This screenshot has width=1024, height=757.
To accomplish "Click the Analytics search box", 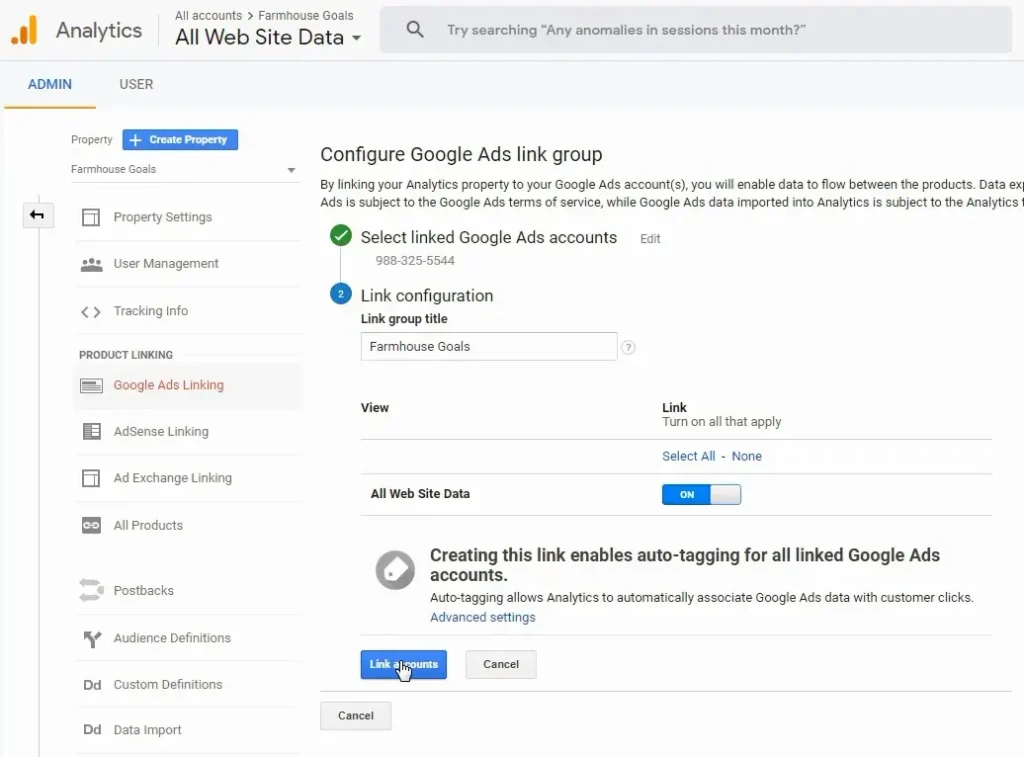I will [x=696, y=30].
